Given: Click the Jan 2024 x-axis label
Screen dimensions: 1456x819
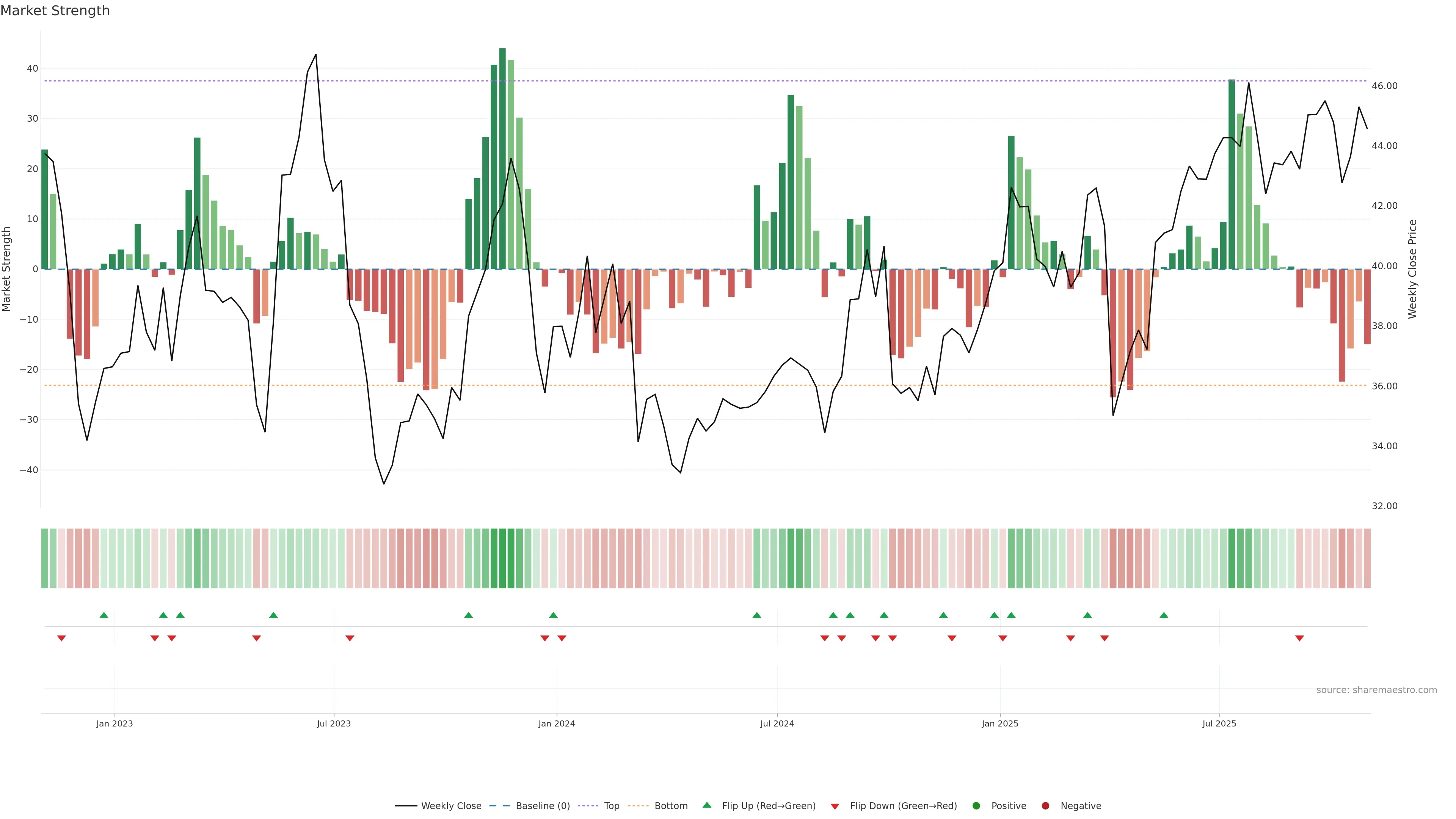Looking at the screenshot, I should pyautogui.click(x=557, y=723).
